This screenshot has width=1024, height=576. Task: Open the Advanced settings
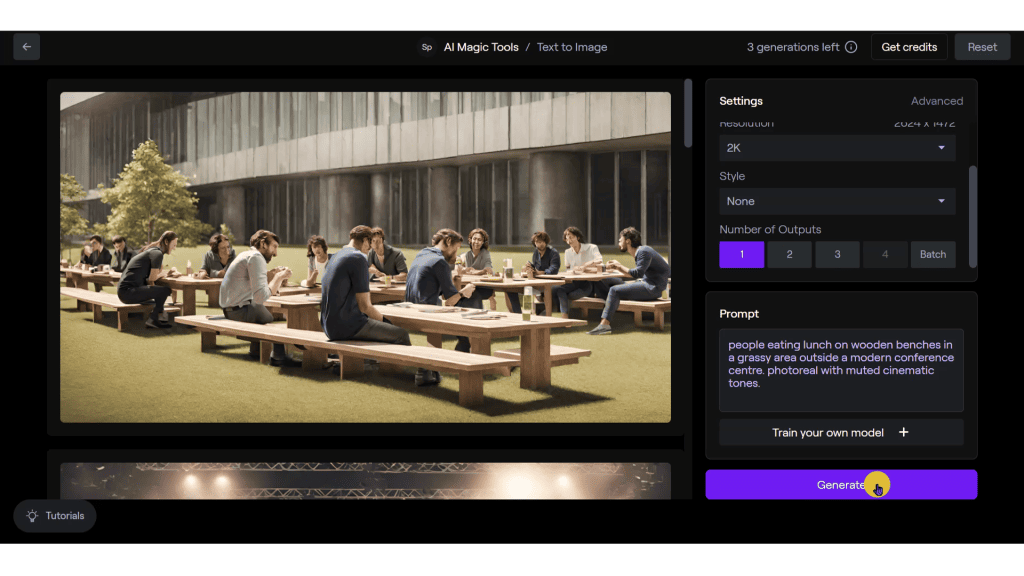936,101
